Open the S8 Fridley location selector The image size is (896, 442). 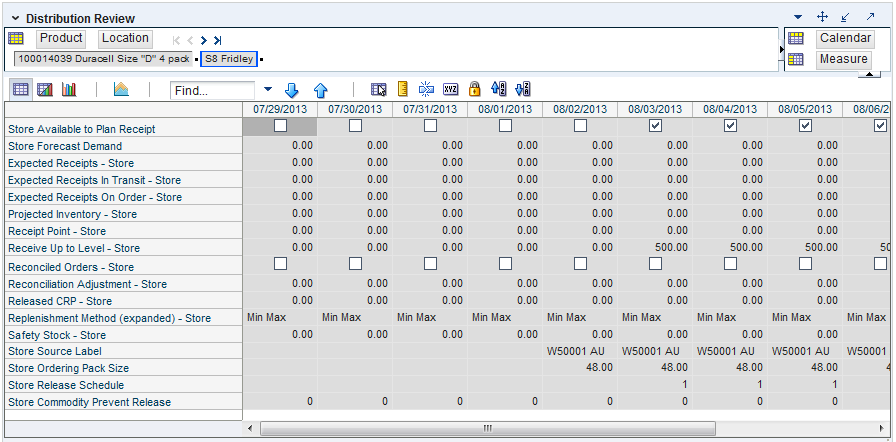tap(229, 58)
